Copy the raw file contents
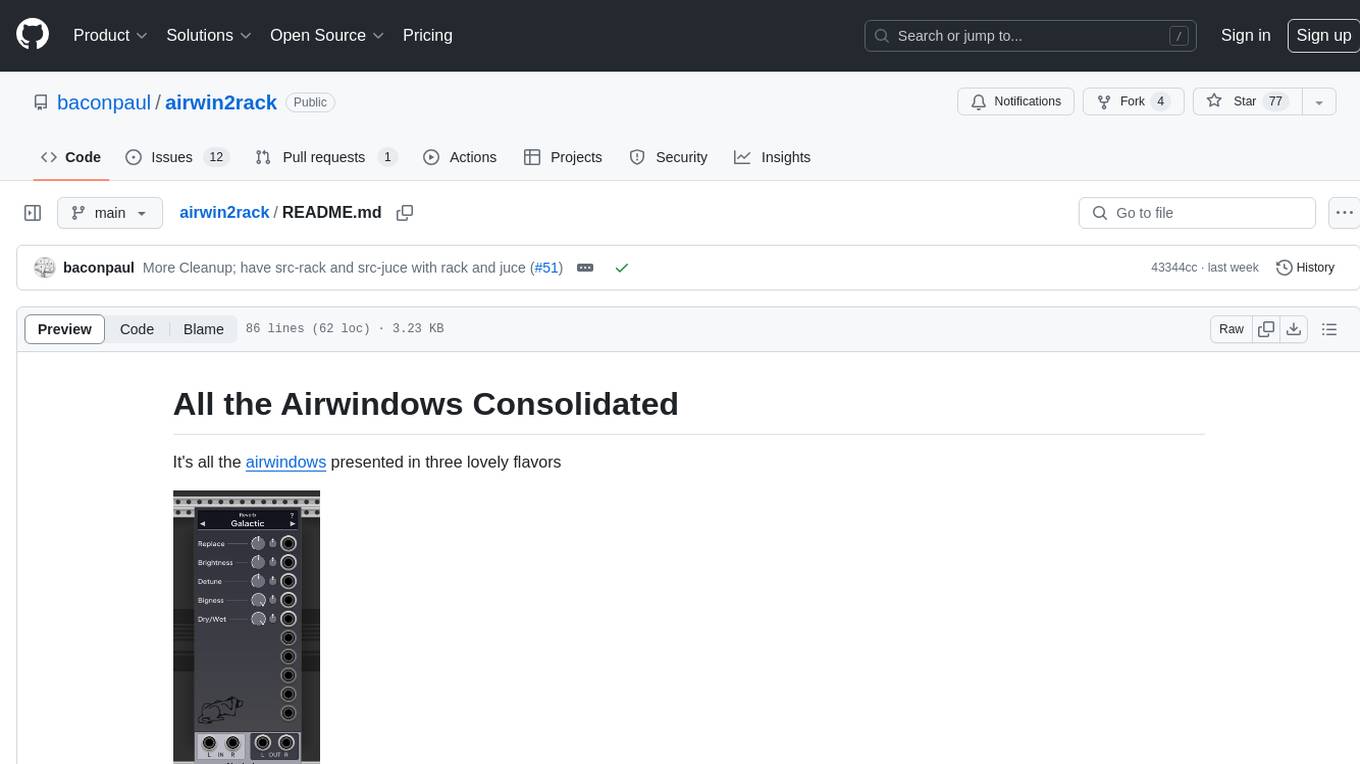Viewport: 1360px width, 764px height. (1266, 329)
